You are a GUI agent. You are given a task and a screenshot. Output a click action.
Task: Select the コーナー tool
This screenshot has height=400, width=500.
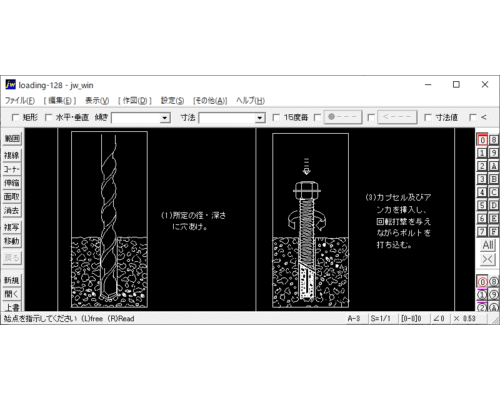[12, 169]
